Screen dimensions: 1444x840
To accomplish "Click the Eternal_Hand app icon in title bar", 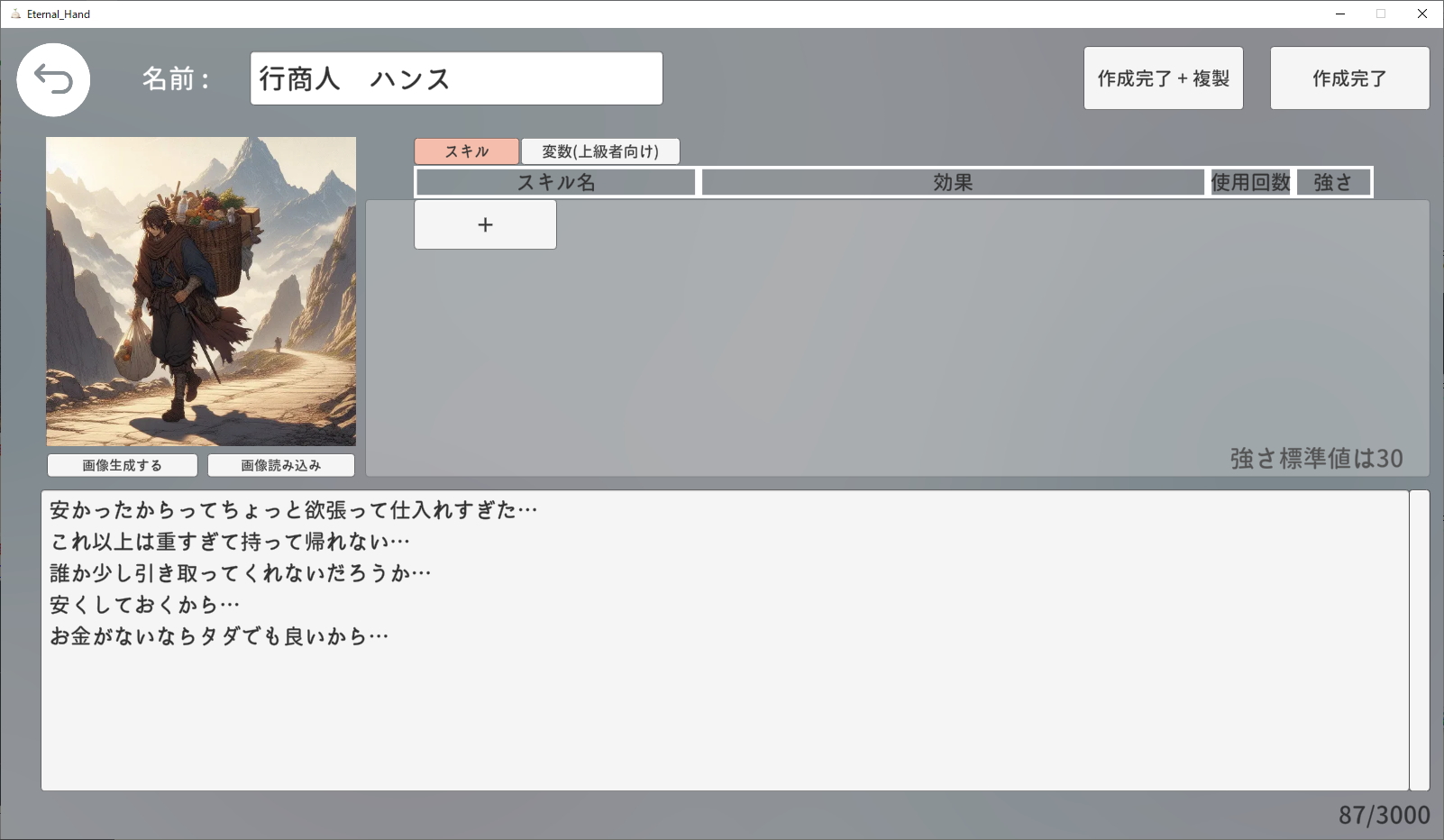I will pos(15,14).
